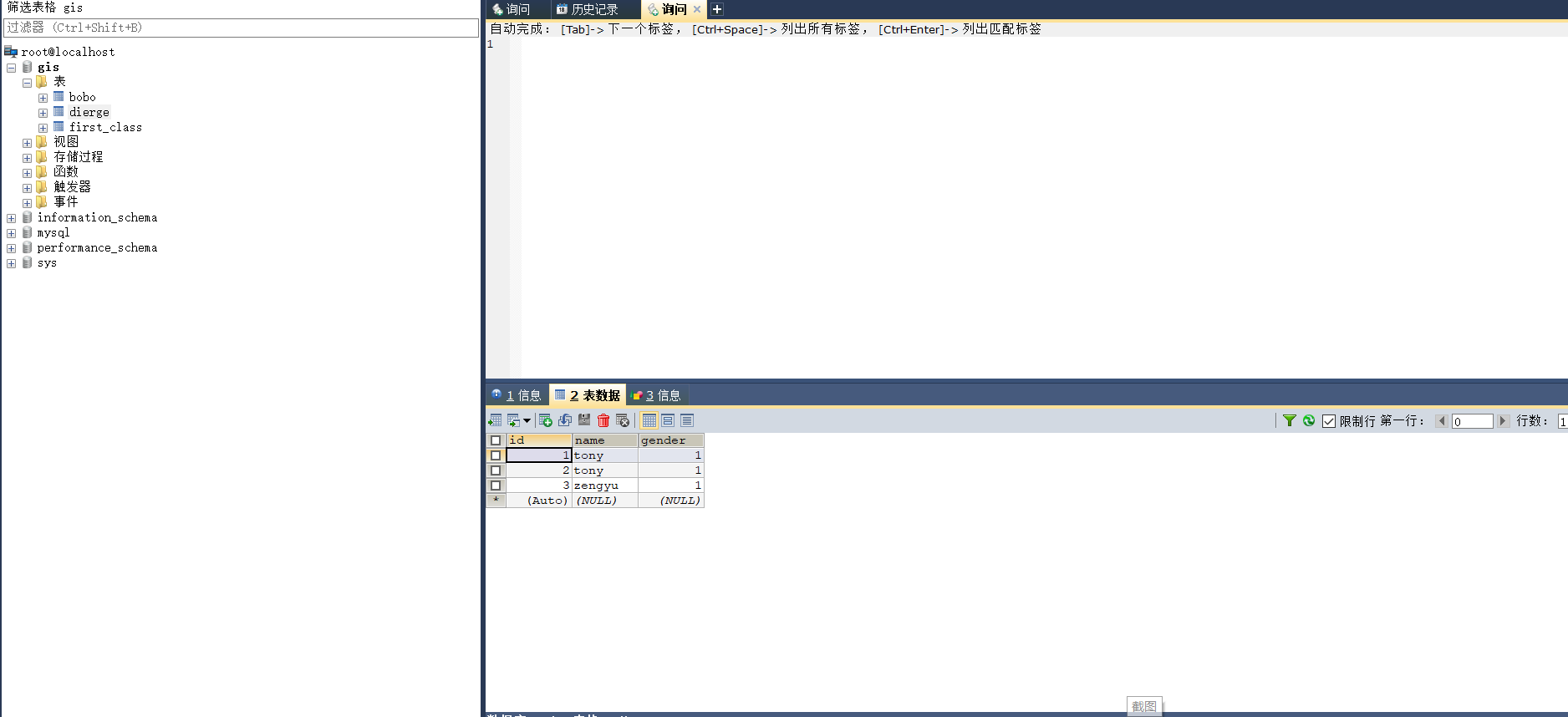Expand the first_class table node
Viewport: 1568px width, 717px height.
(x=43, y=128)
